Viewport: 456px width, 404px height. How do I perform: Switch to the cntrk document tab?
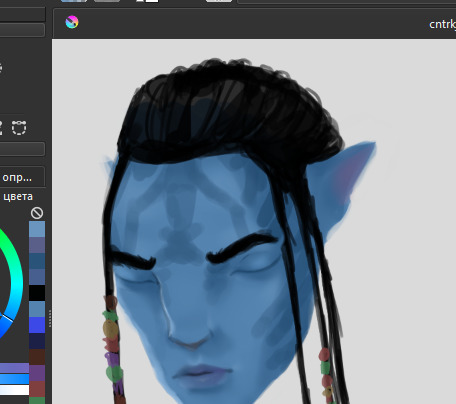442,24
